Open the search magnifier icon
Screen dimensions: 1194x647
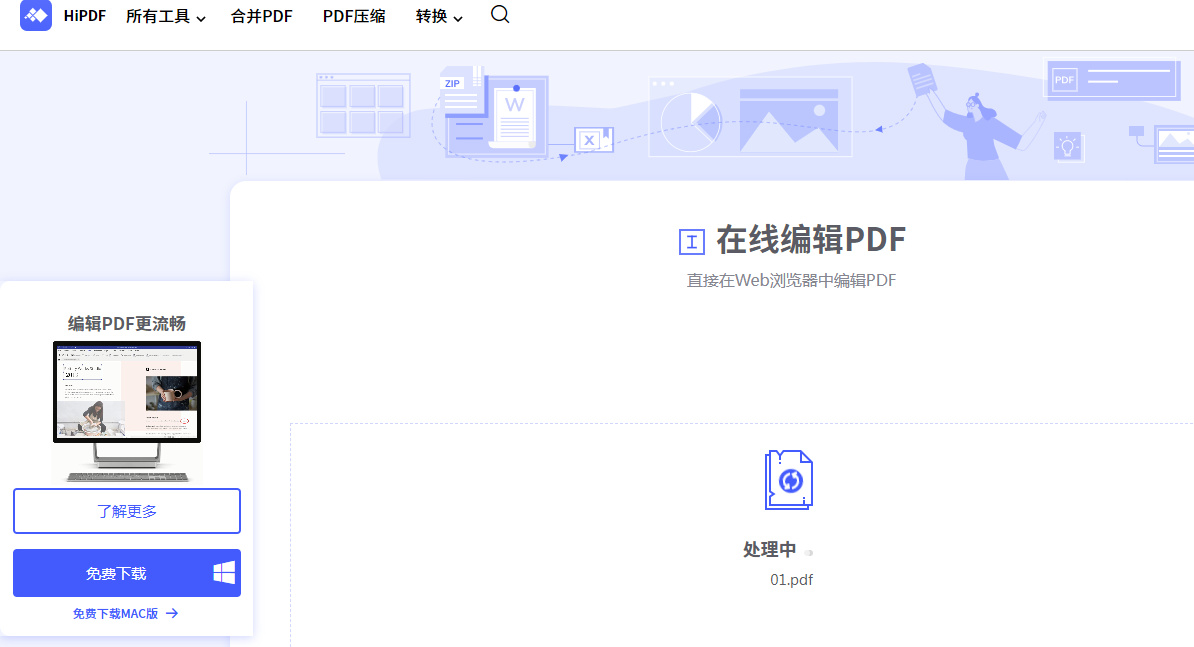click(x=499, y=15)
